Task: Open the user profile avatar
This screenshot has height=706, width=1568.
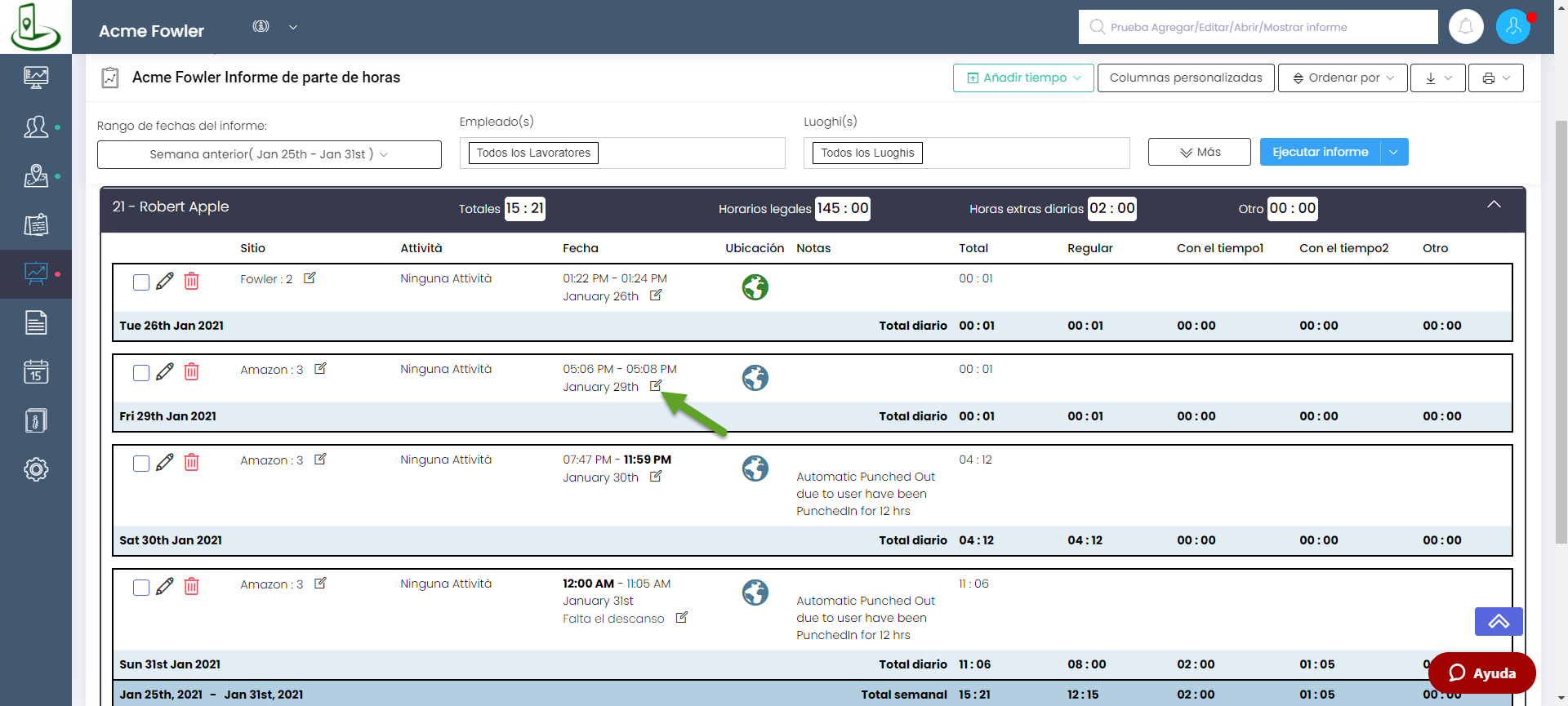Action: [1512, 27]
